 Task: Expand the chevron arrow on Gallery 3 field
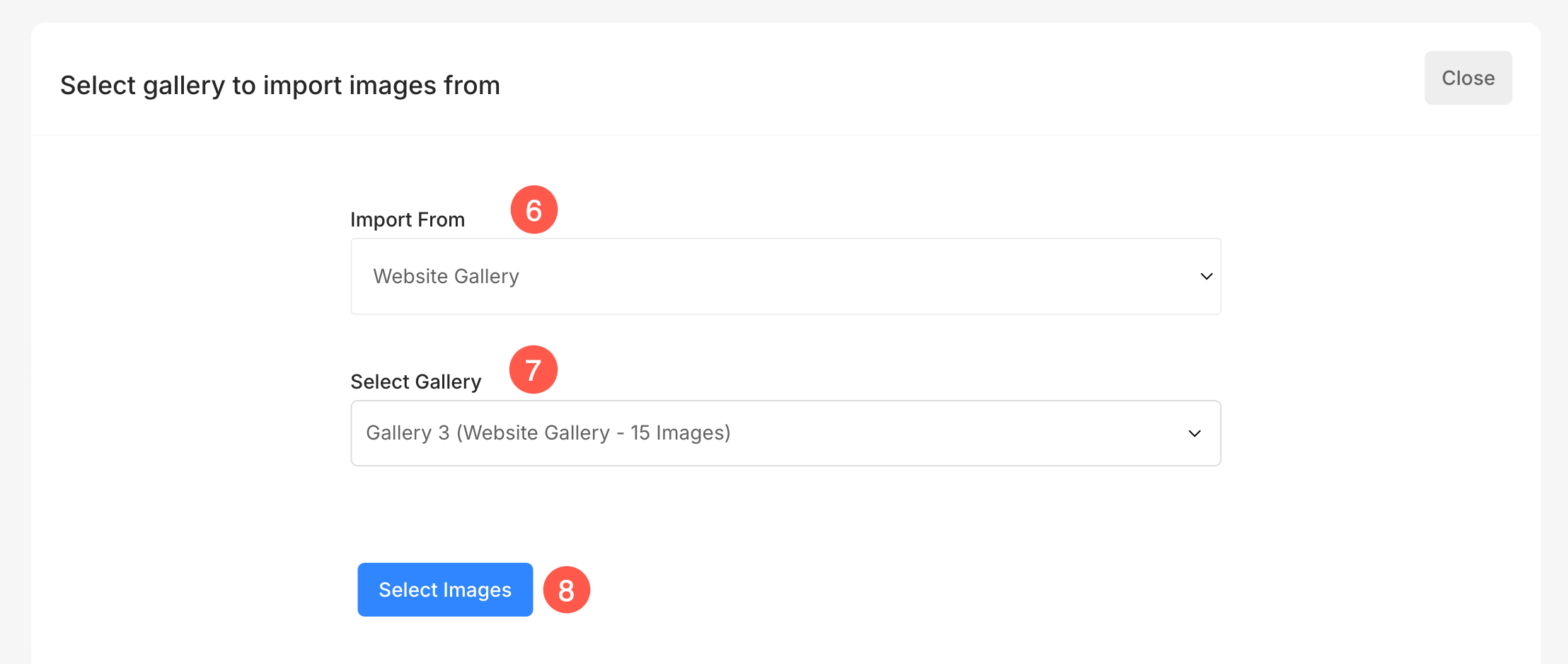(x=1194, y=433)
